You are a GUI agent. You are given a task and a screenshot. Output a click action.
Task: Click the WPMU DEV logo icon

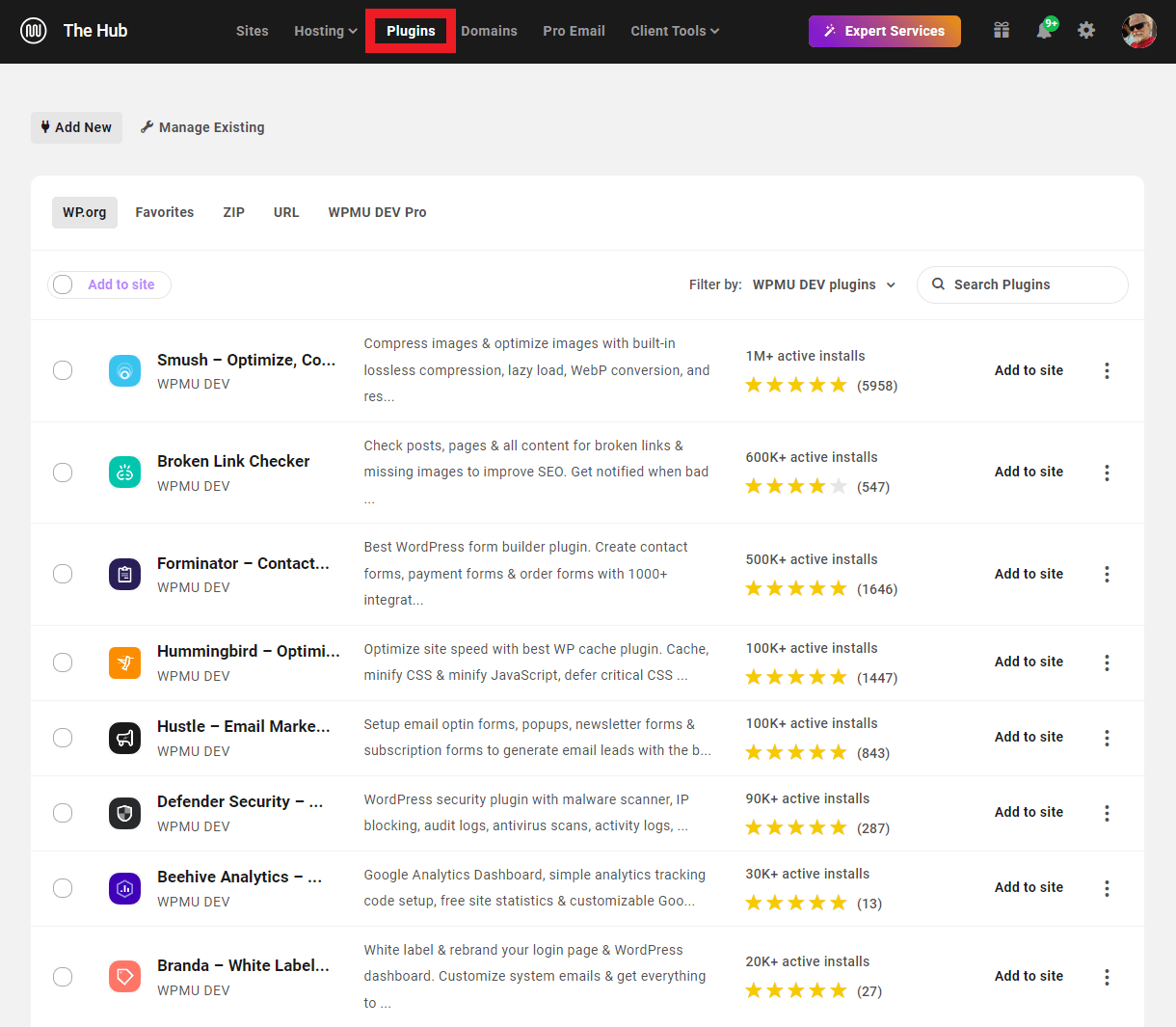(34, 31)
